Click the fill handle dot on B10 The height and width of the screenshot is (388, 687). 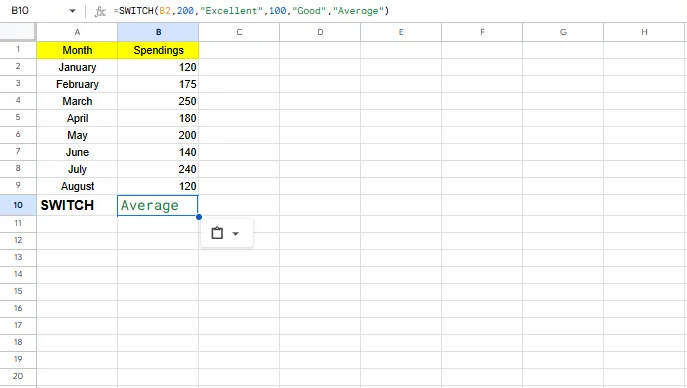[199, 217]
